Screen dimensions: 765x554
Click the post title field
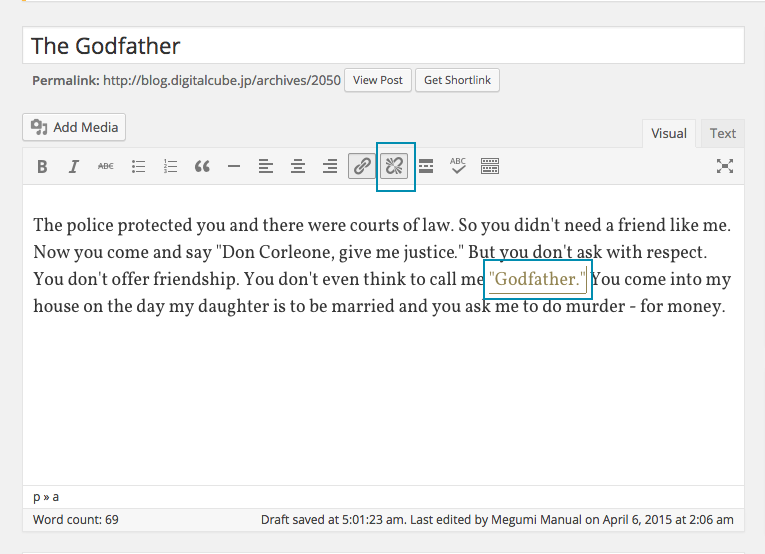click(x=383, y=46)
